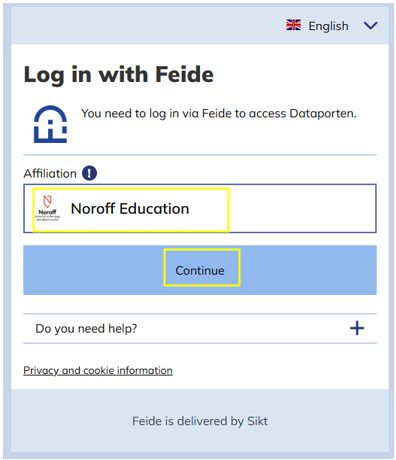Viewport: 396px width, 460px height.
Task: Click the plus icon beside help
Action: tap(357, 328)
